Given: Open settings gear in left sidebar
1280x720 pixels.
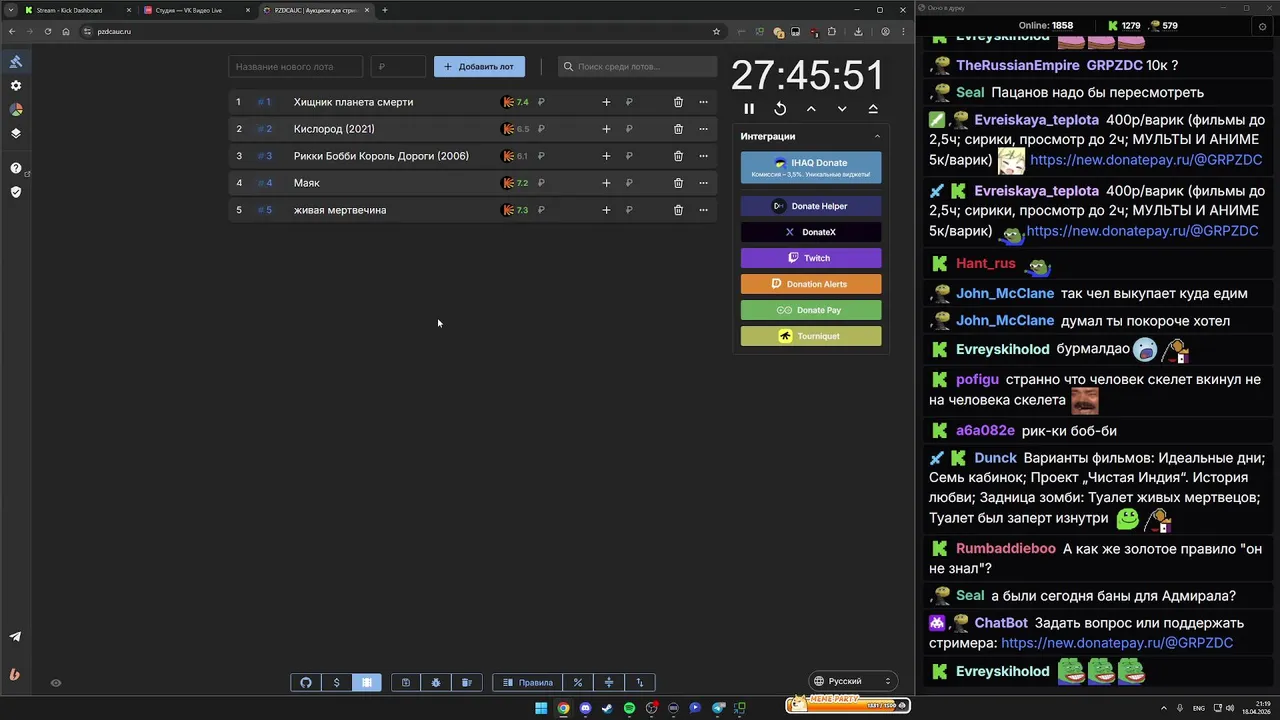Looking at the screenshot, I should 16,86.
